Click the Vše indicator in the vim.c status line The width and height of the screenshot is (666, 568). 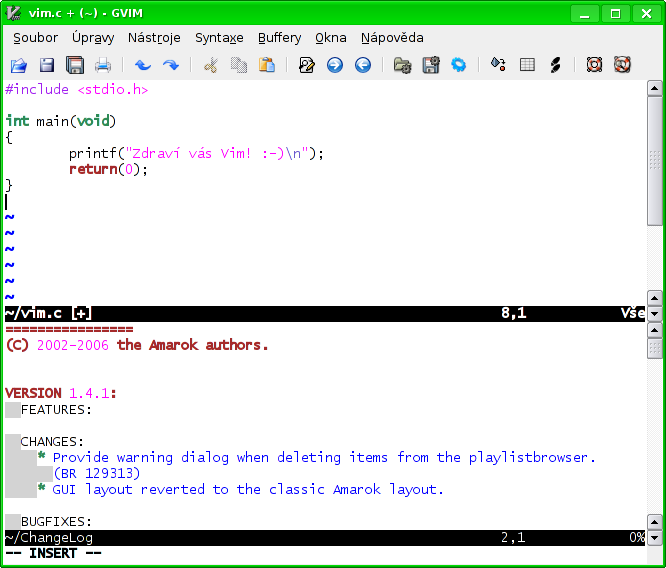[633, 314]
